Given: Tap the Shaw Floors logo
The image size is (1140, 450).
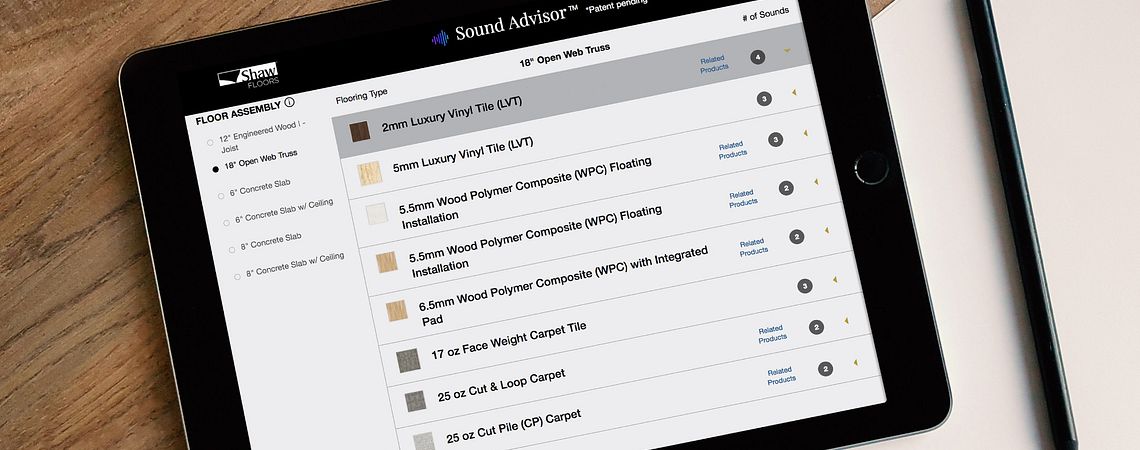Looking at the screenshot, I should click(x=248, y=76).
